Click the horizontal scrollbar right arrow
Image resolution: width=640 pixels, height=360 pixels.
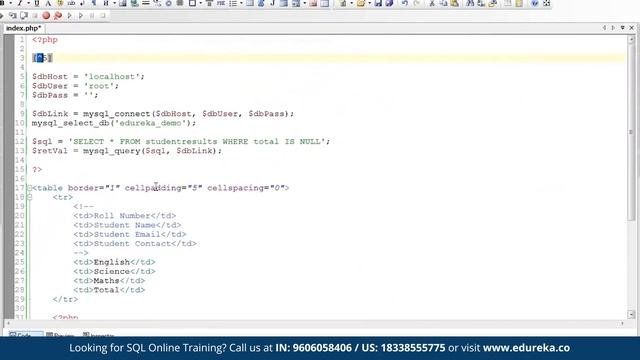pyautogui.click(x=622, y=323)
